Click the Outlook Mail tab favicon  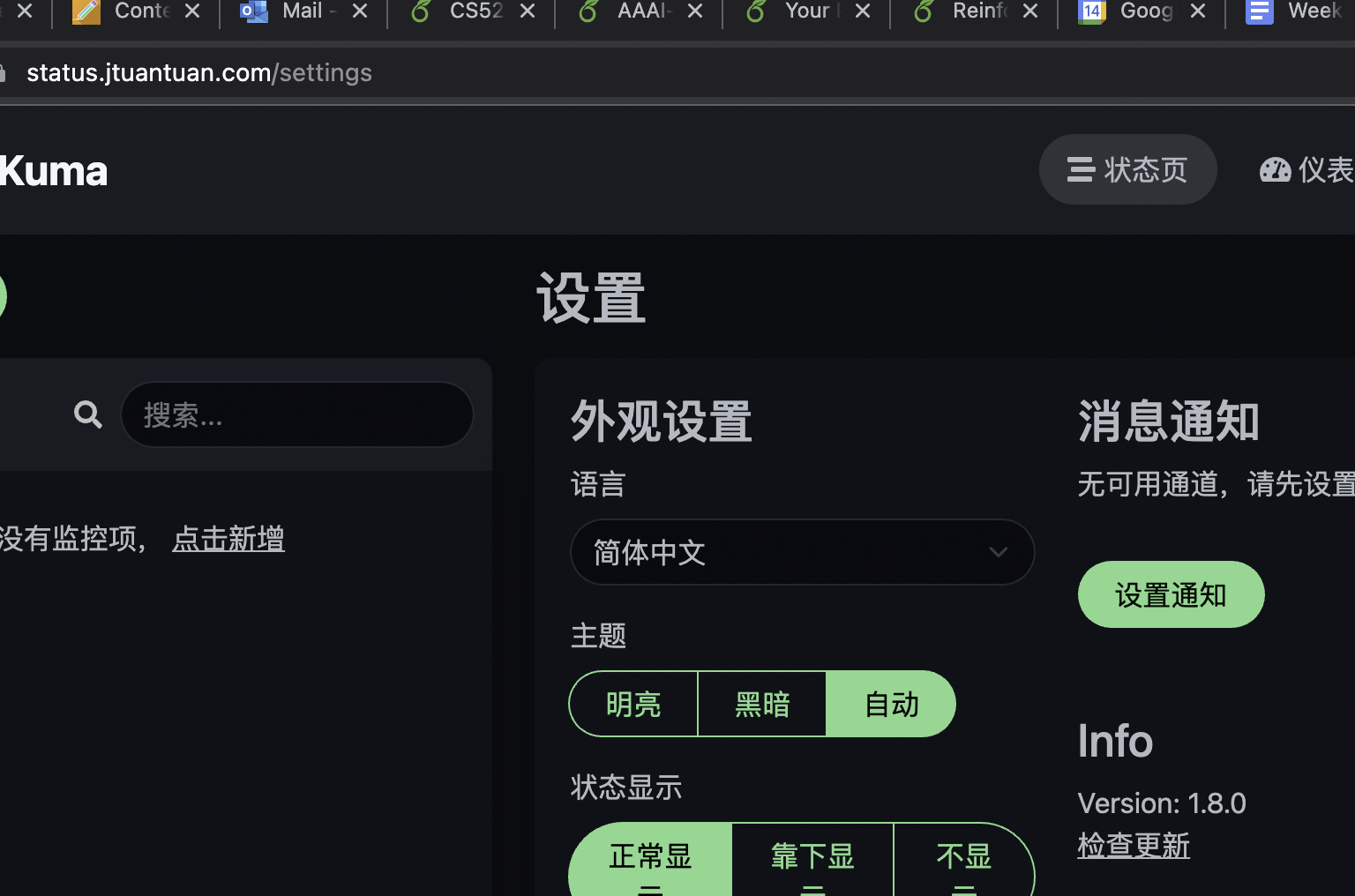(254, 11)
